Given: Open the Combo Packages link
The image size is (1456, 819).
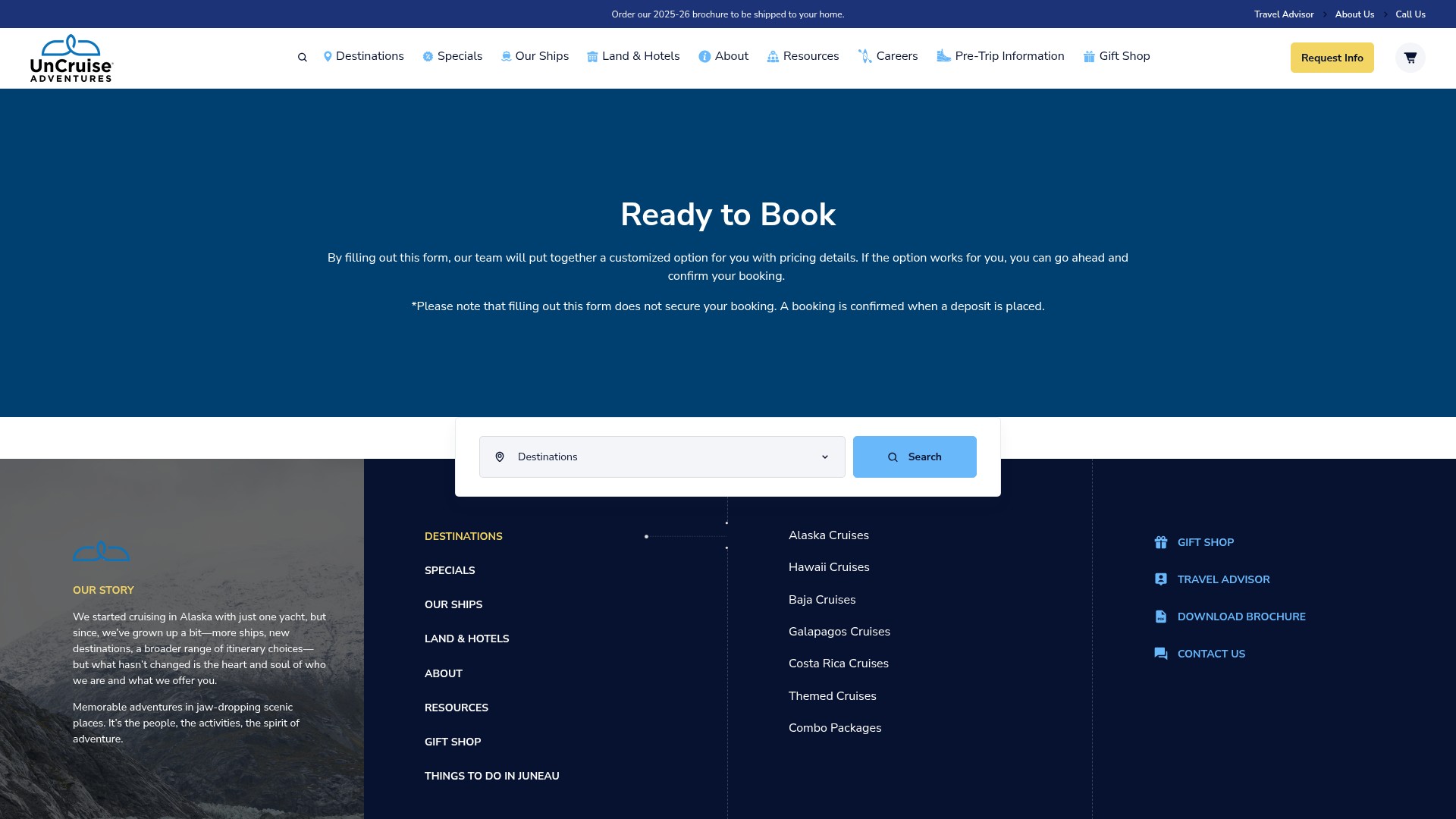Looking at the screenshot, I should tap(835, 728).
